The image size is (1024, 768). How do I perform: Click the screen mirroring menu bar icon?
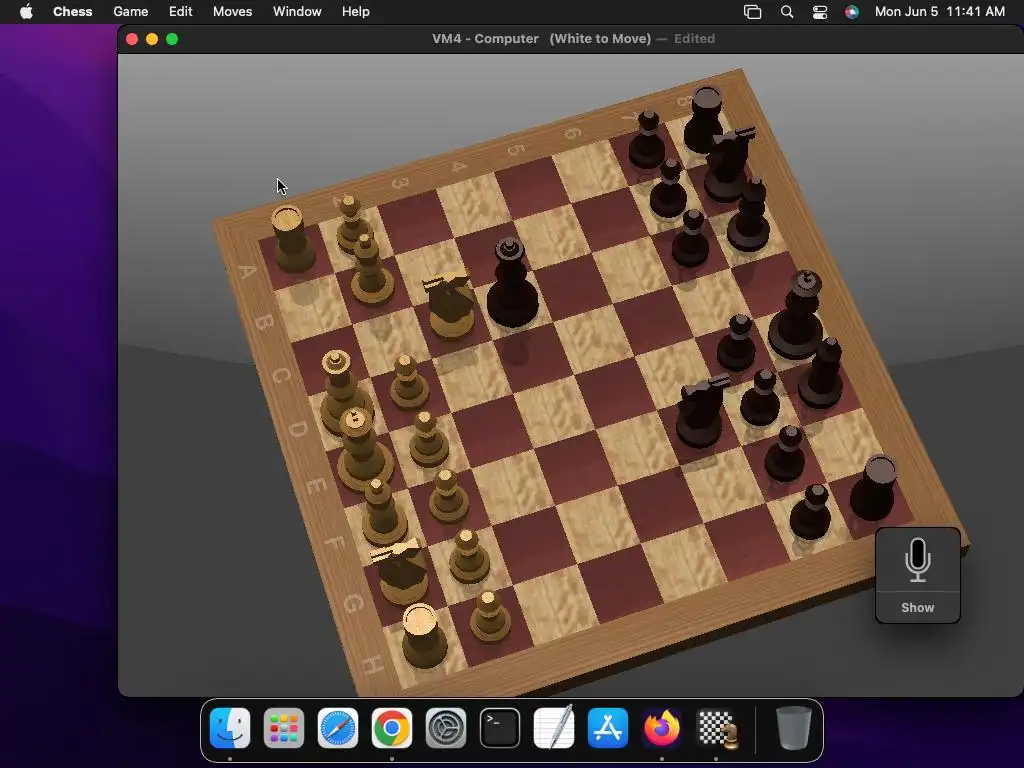pyautogui.click(x=752, y=12)
